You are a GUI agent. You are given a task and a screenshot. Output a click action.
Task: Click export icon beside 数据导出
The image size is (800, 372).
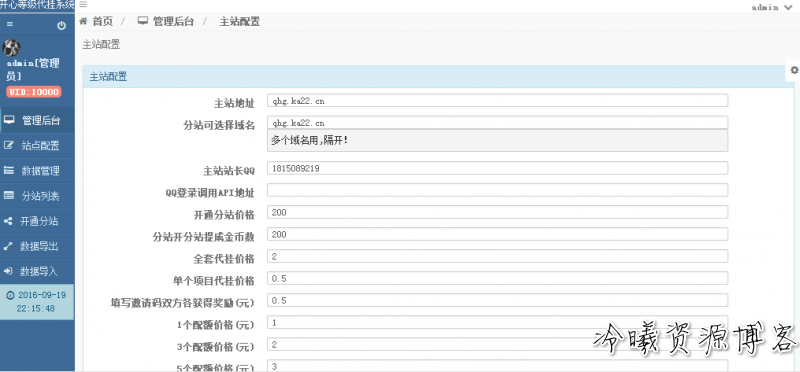coord(8,246)
